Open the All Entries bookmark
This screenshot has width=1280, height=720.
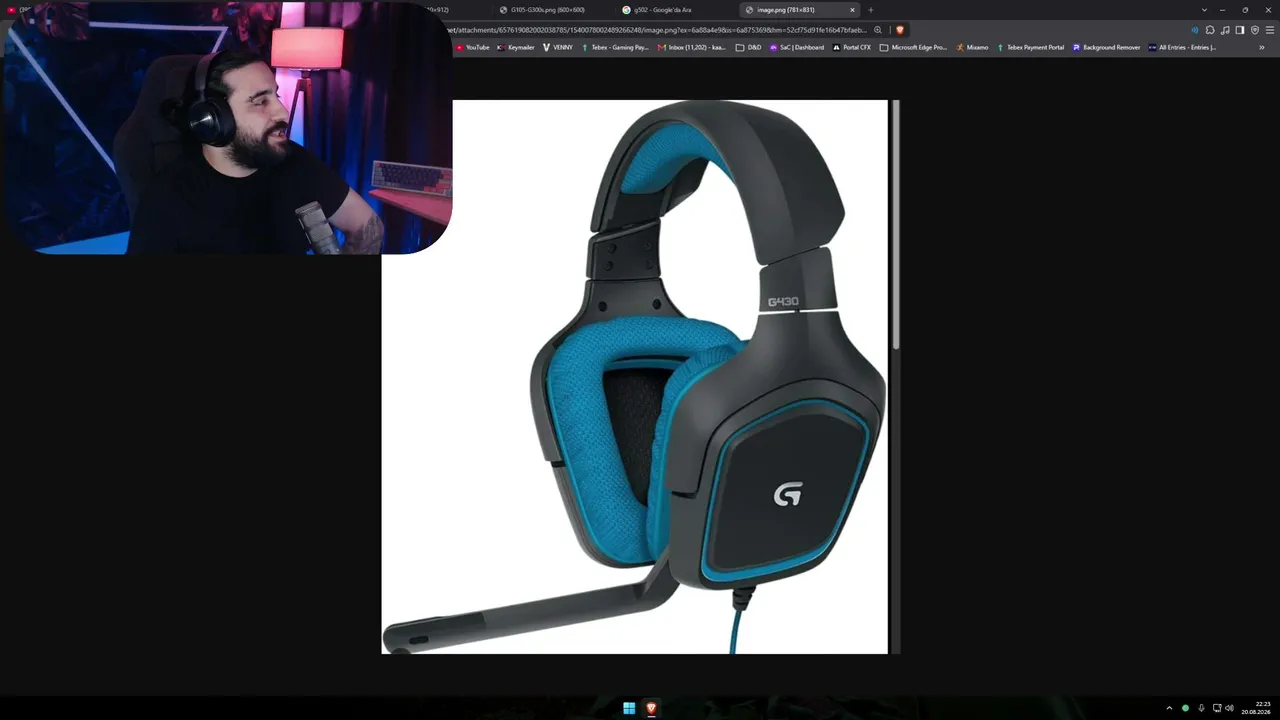(x=1183, y=47)
